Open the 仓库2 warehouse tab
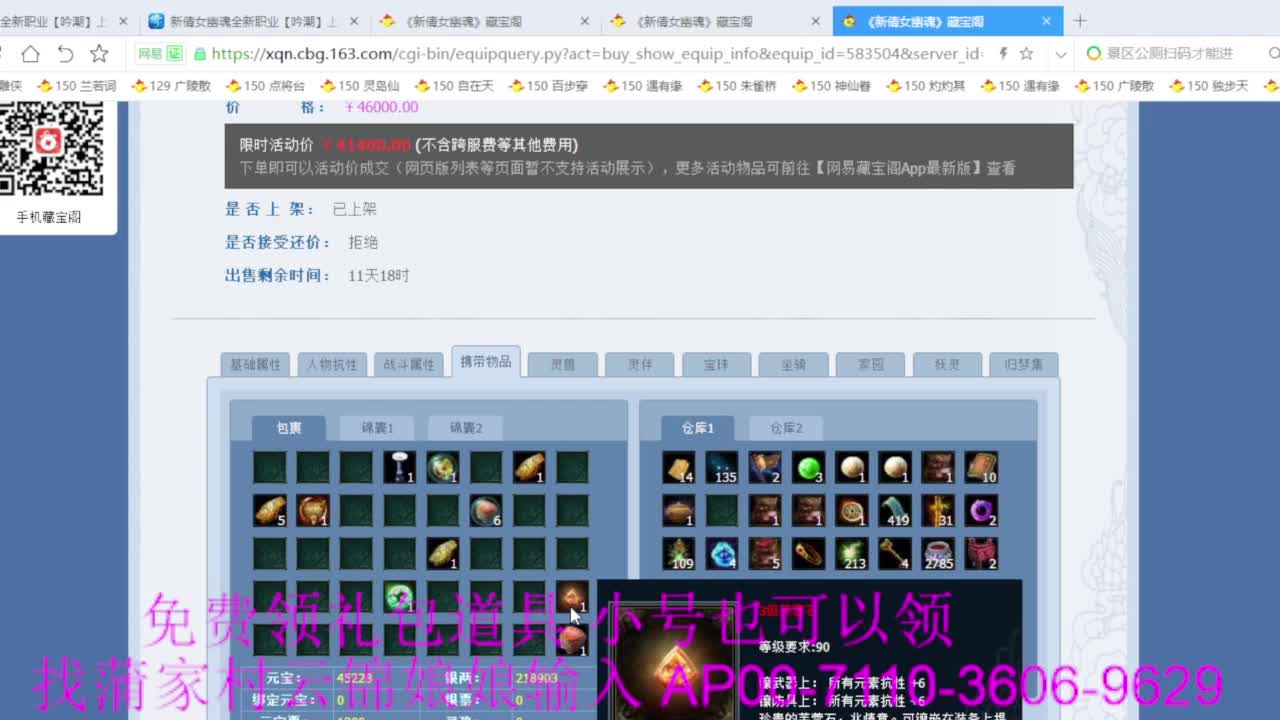Viewport: 1280px width, 720px height. click(x=786, y=427)
